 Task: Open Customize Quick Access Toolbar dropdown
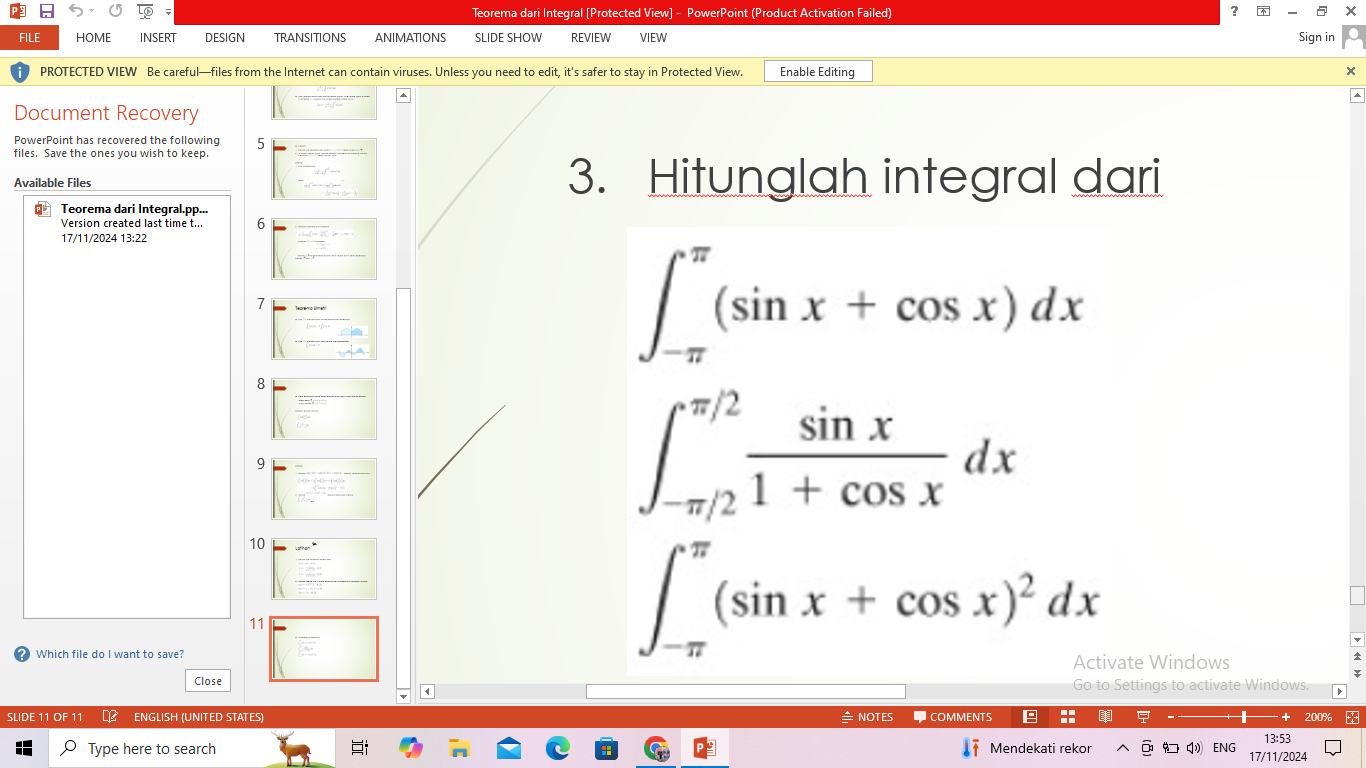pos(168,12)
